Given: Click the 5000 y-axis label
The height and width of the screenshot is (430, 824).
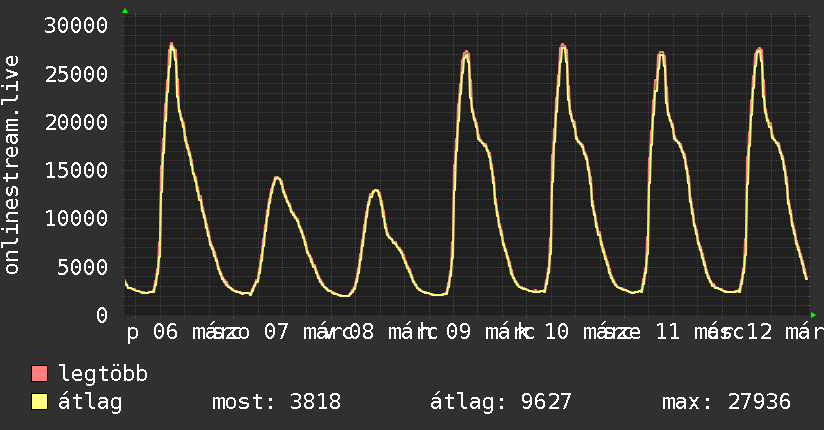Looking at the screenshot, I should tap(83, 267).
